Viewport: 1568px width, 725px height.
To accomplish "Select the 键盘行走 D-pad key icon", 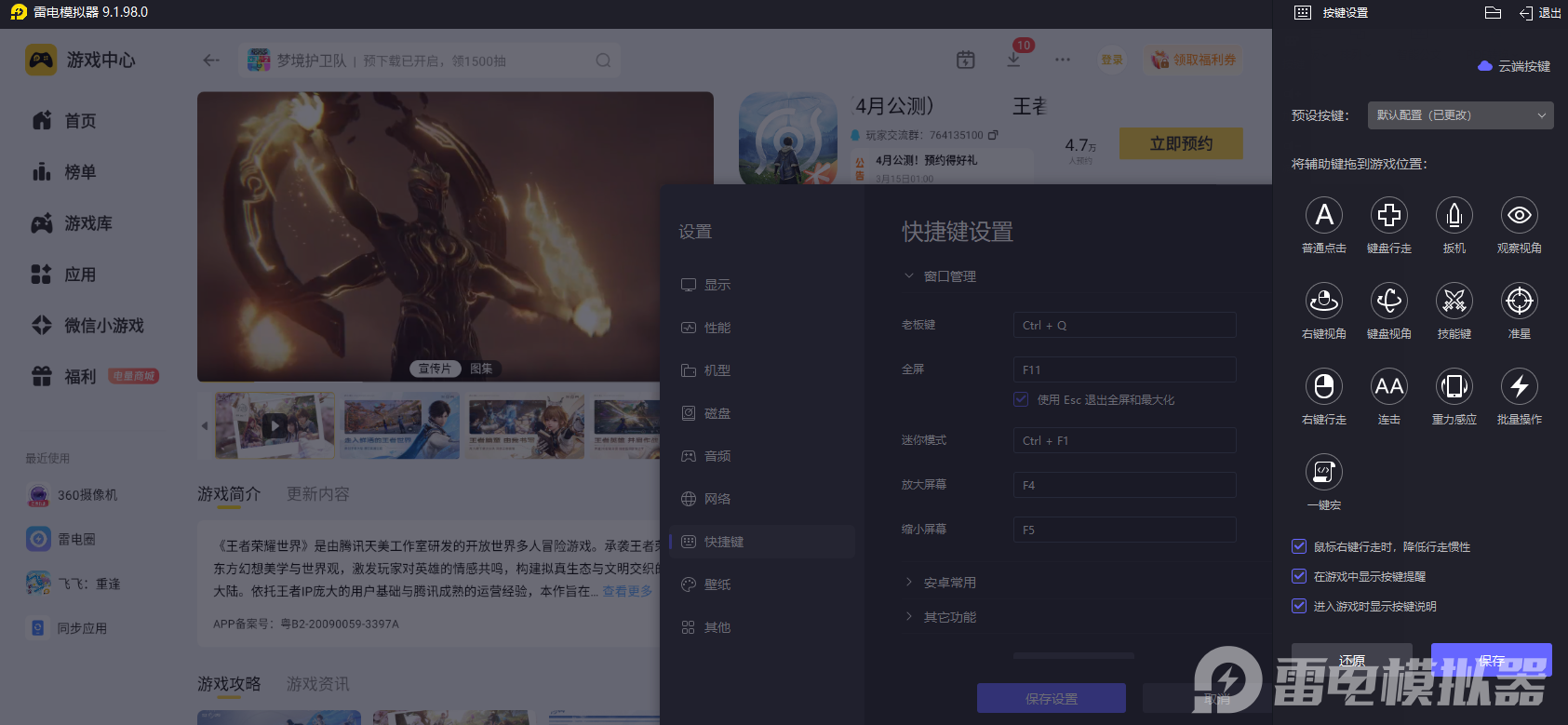I will point(1389,215).
